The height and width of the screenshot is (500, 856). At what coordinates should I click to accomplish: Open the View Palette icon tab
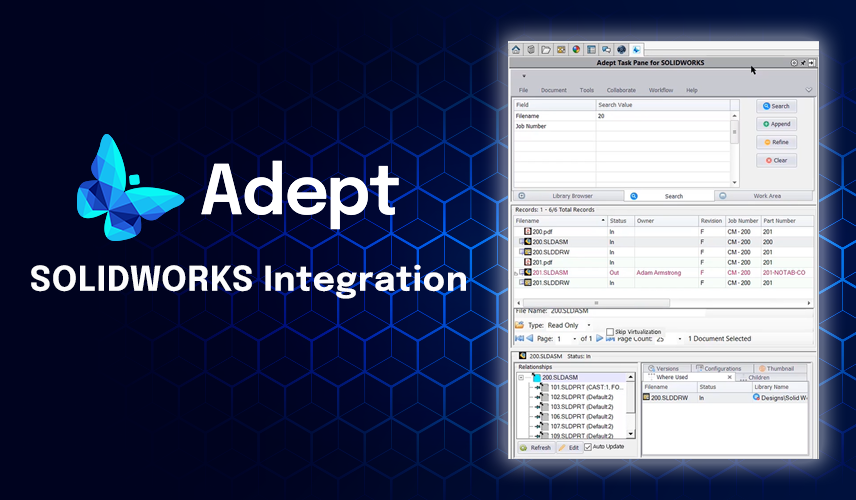pos(561,50)
